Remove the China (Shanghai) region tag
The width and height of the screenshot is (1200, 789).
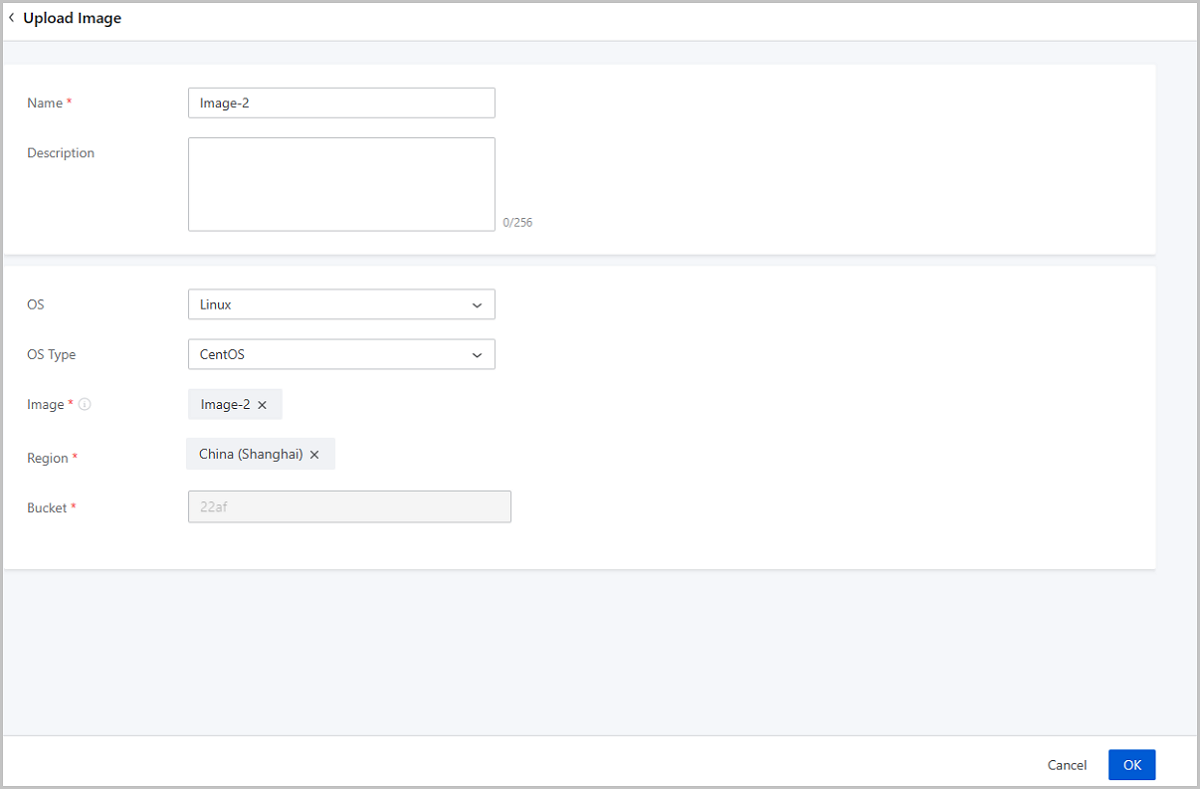(x=314, y=455)
